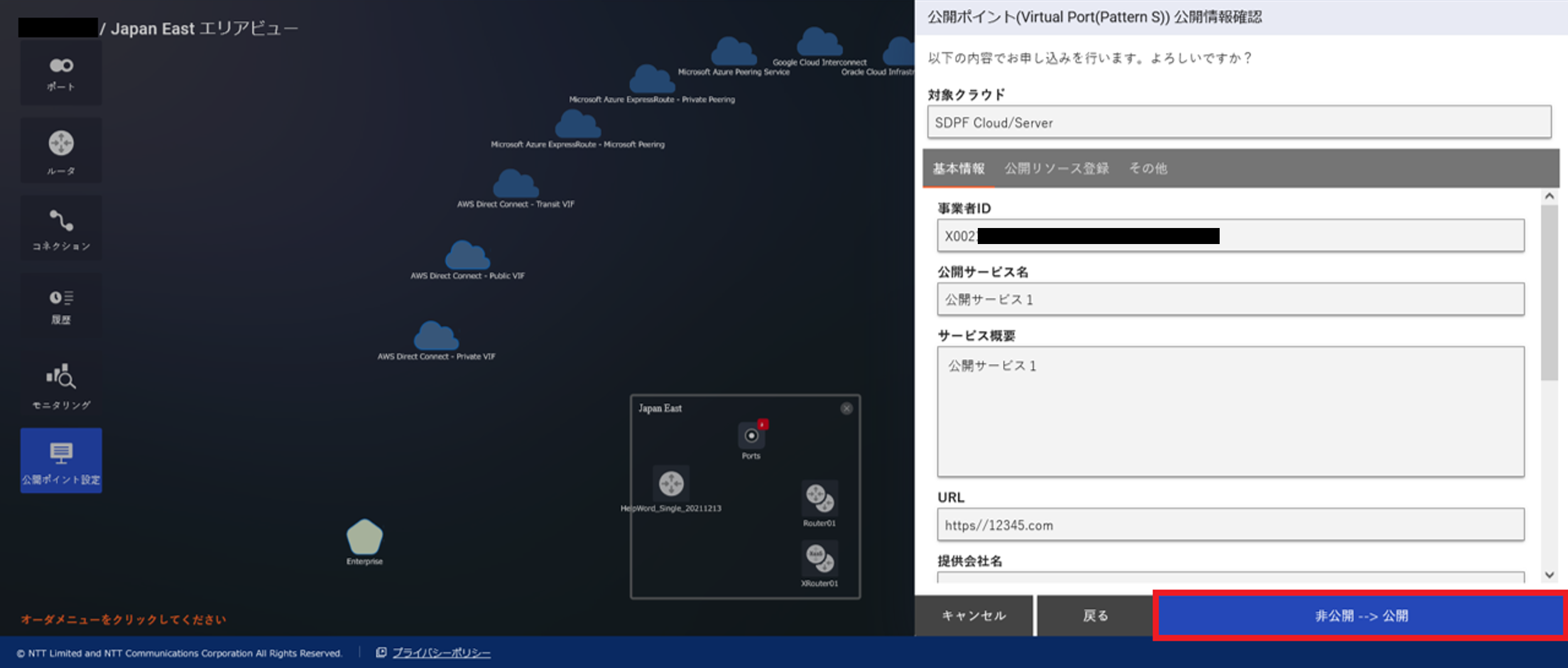Switch to the 基本情報 tab
The height and width of the screenshot is (668, 1568).
click(959, 168)
